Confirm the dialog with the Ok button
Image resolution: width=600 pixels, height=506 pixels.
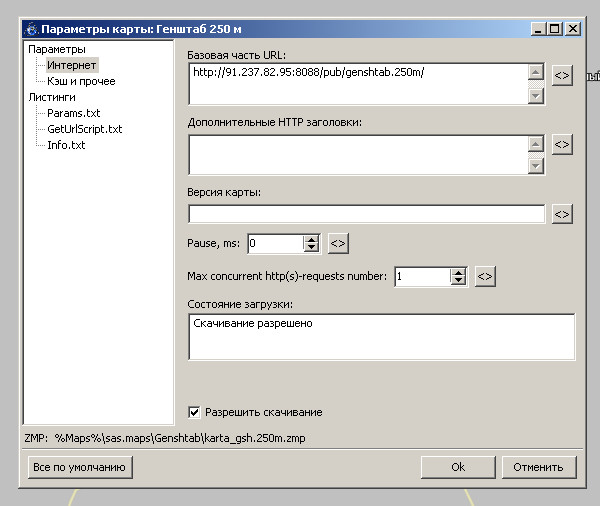tap(458, 467)
